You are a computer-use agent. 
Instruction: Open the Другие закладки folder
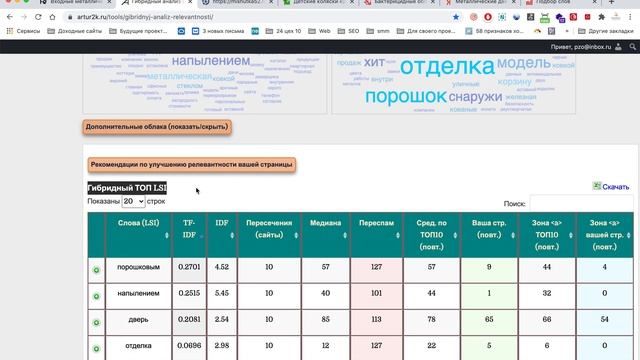[x=606, y=31]
